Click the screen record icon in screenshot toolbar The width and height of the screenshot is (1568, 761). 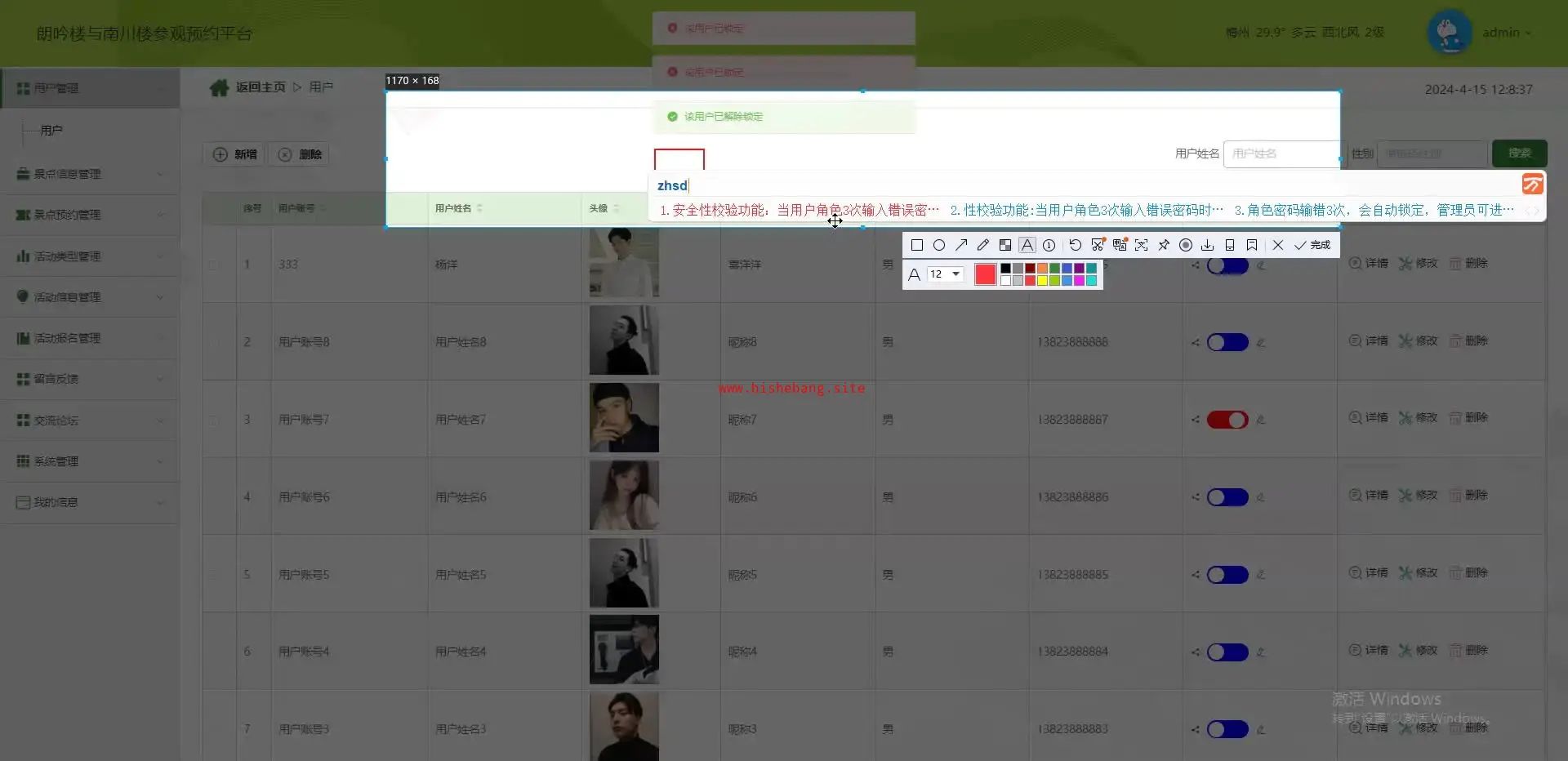1186,245
